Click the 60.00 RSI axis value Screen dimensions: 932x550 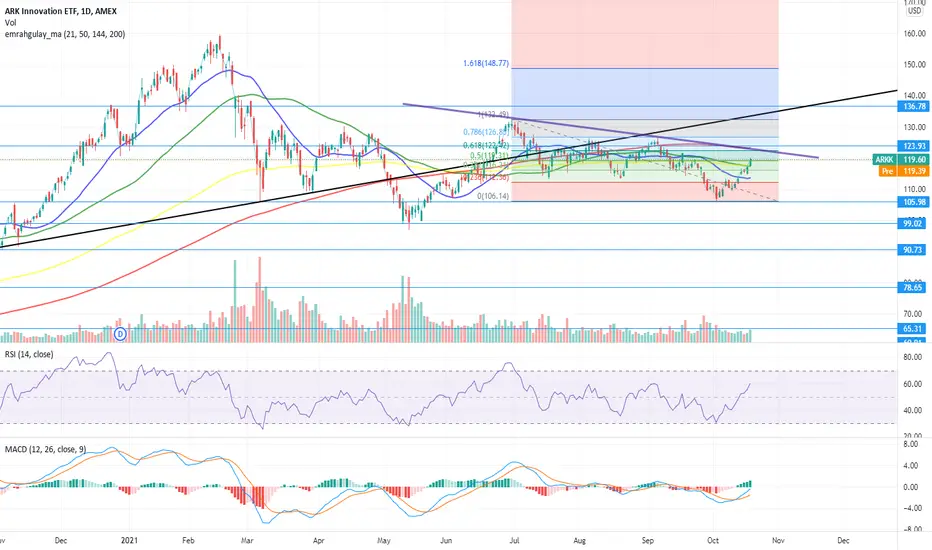pyautogui.click(x=913, y=384)
